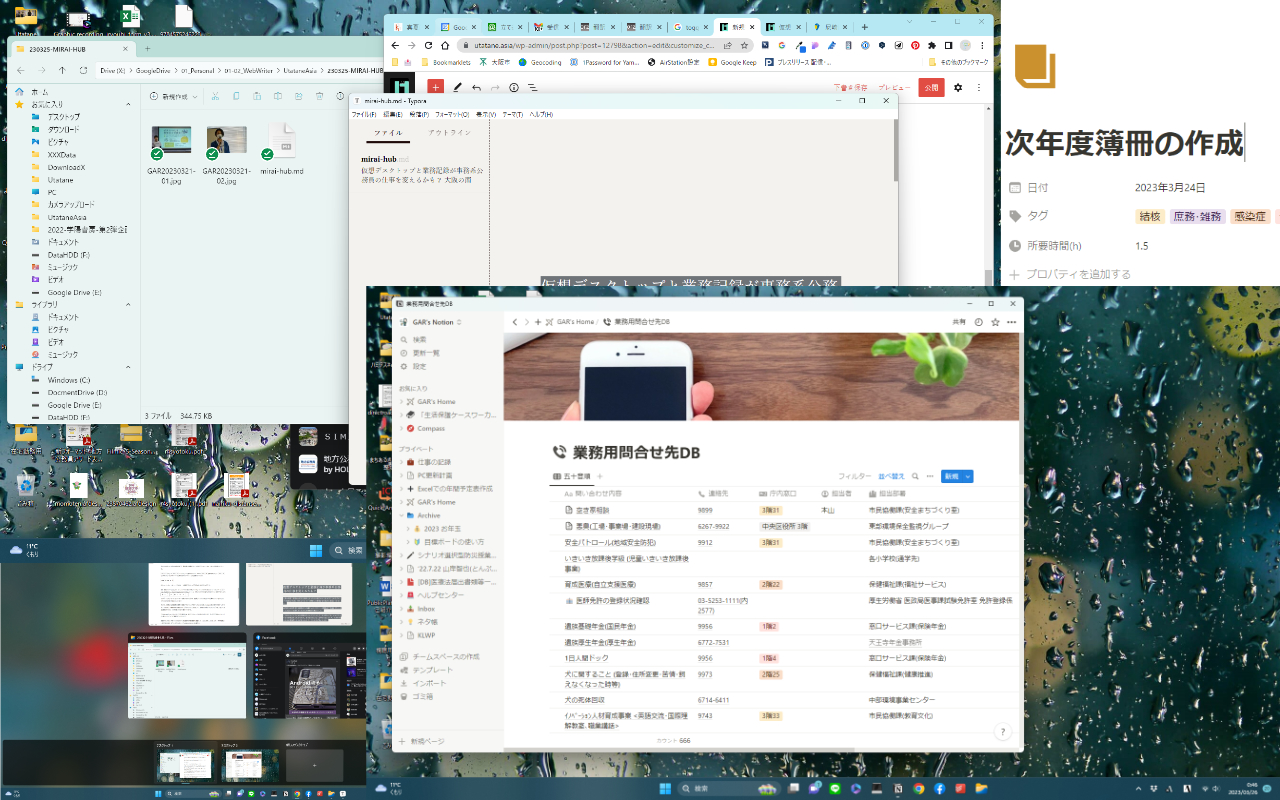Switch to the toqu Chrome tab
This screenshot has height=800, width=1280.
coord(691,27)
